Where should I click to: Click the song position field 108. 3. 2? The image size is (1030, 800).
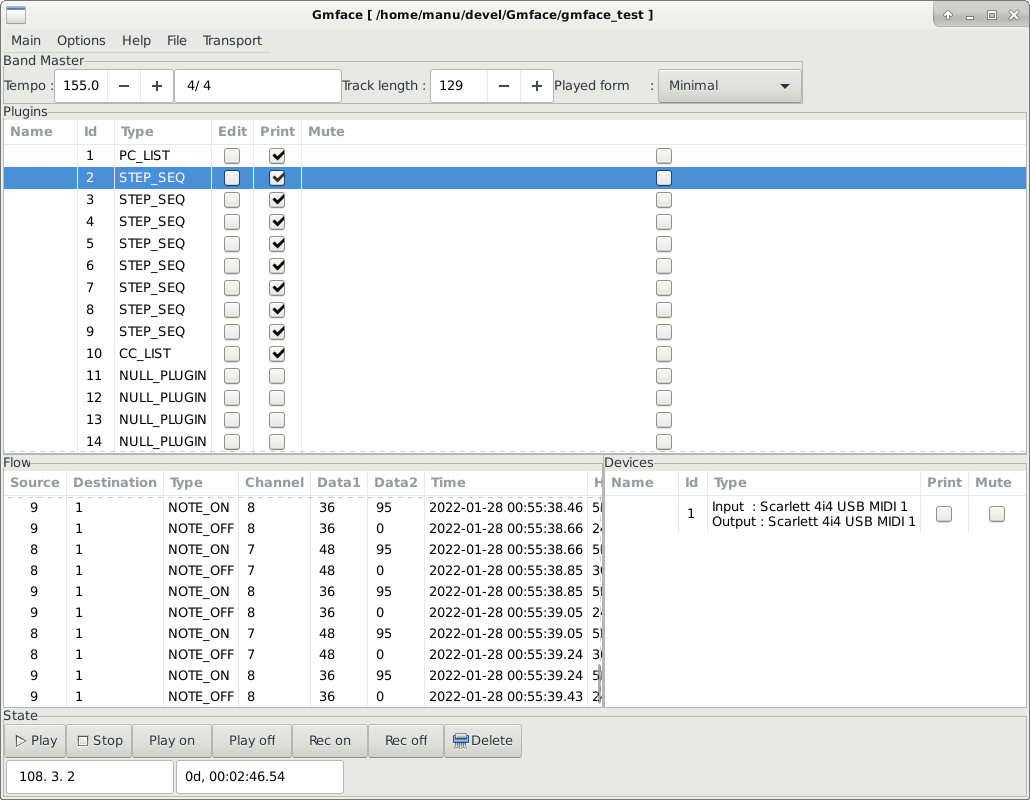tap(89, 777)
